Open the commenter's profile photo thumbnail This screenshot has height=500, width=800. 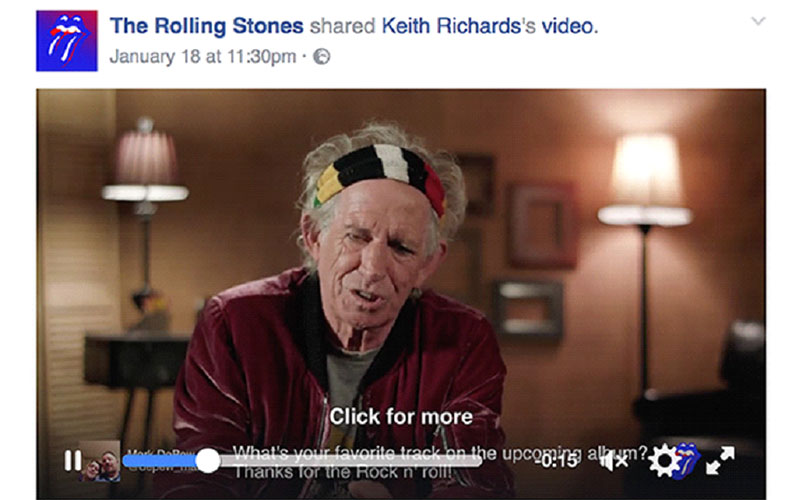99,461
